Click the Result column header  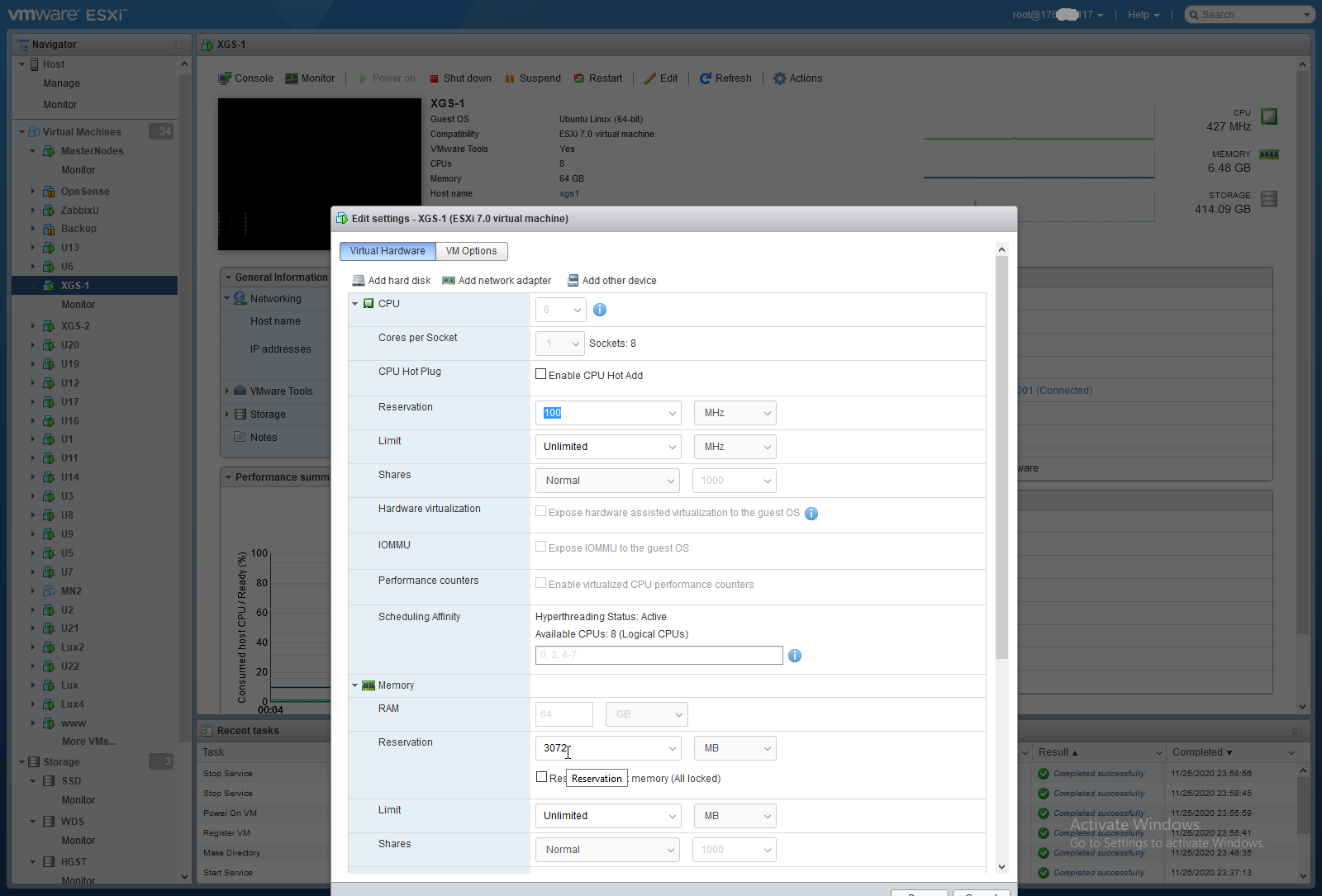click(1099, 752)
